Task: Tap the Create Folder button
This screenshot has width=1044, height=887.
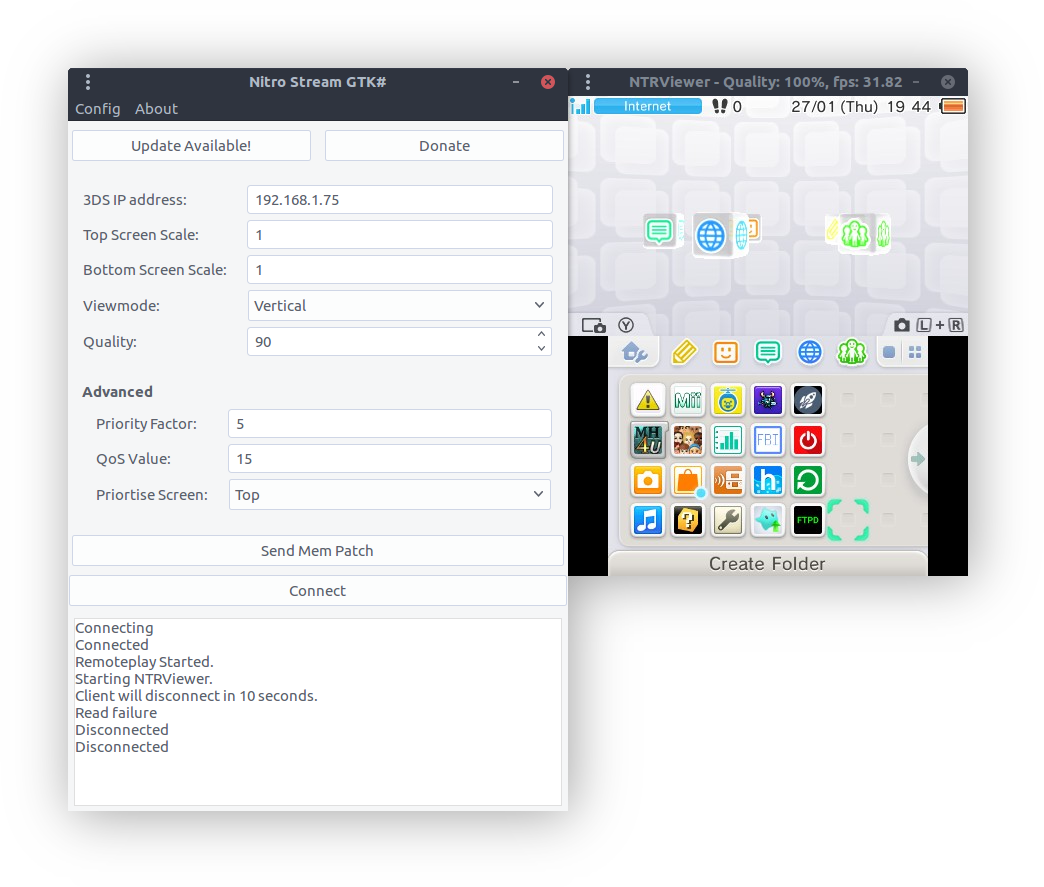Action: [767, 563]
